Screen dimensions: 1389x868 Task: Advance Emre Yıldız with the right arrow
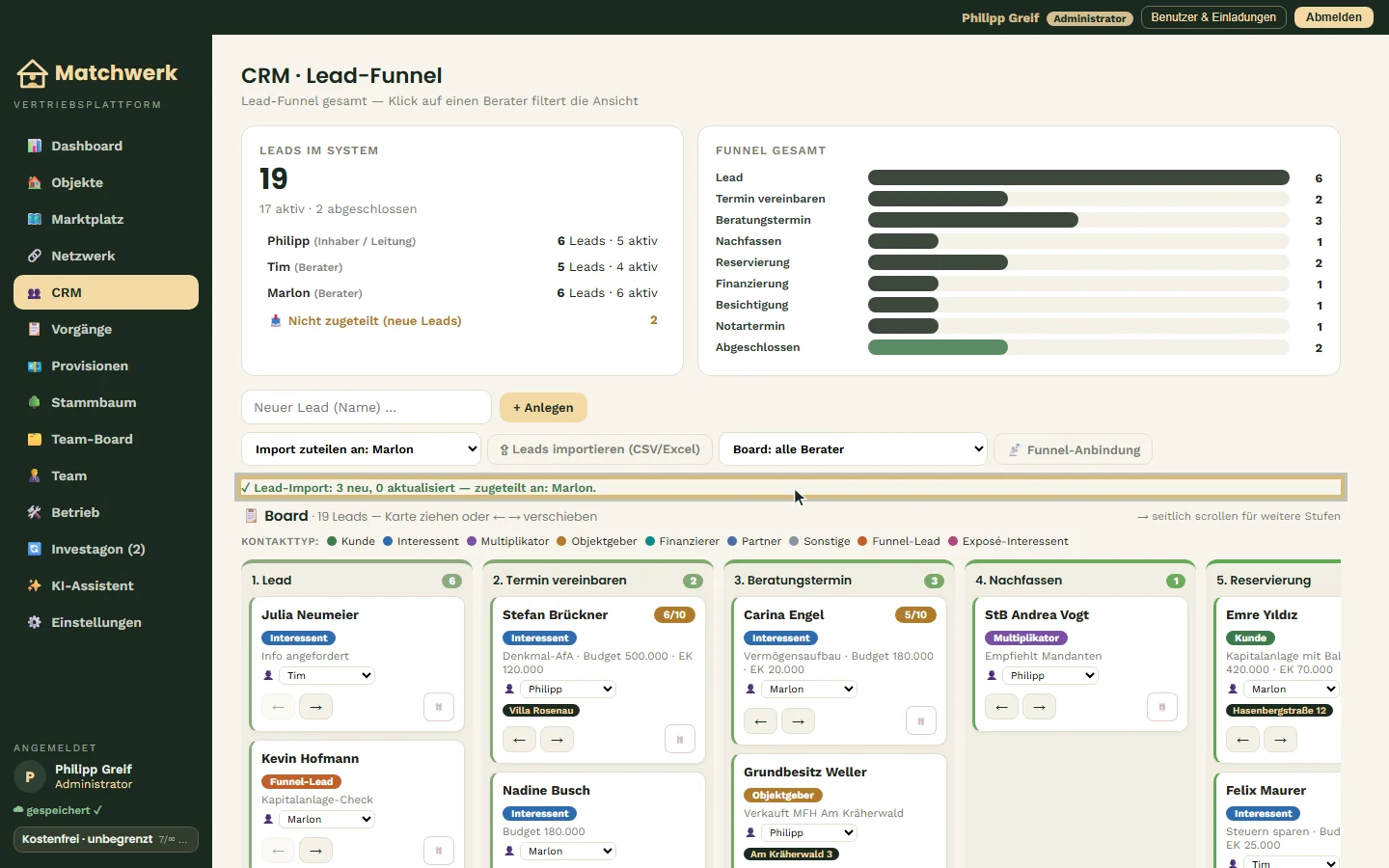[x=1280, y=740]
